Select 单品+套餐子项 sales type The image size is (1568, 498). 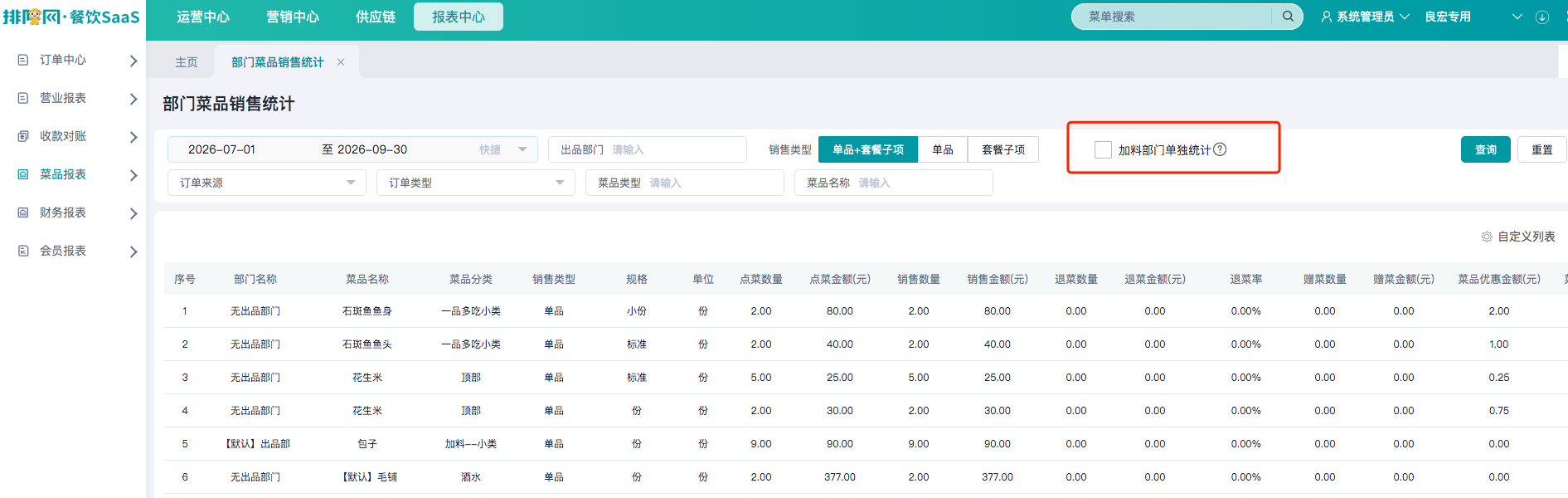868,149
